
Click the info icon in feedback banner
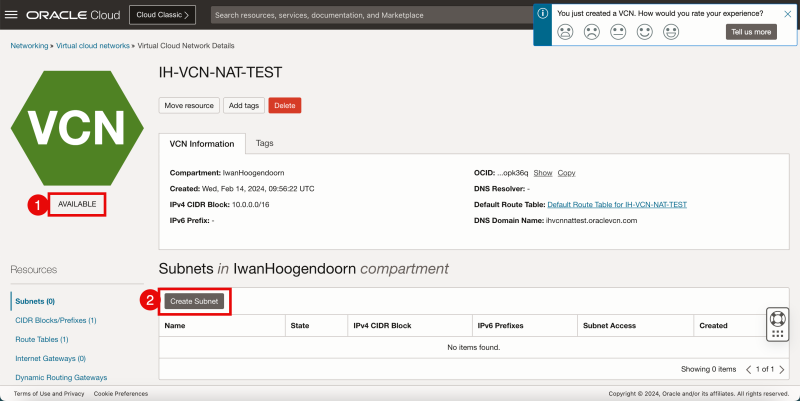pyautogui.click(x=542, y=13)
